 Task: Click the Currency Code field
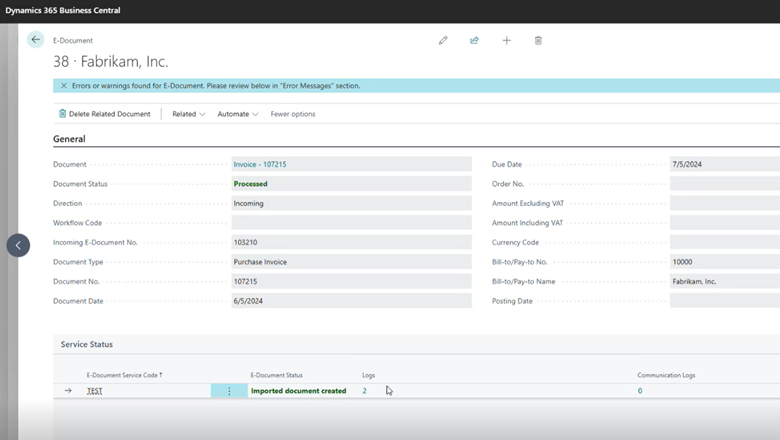point(725,242)
